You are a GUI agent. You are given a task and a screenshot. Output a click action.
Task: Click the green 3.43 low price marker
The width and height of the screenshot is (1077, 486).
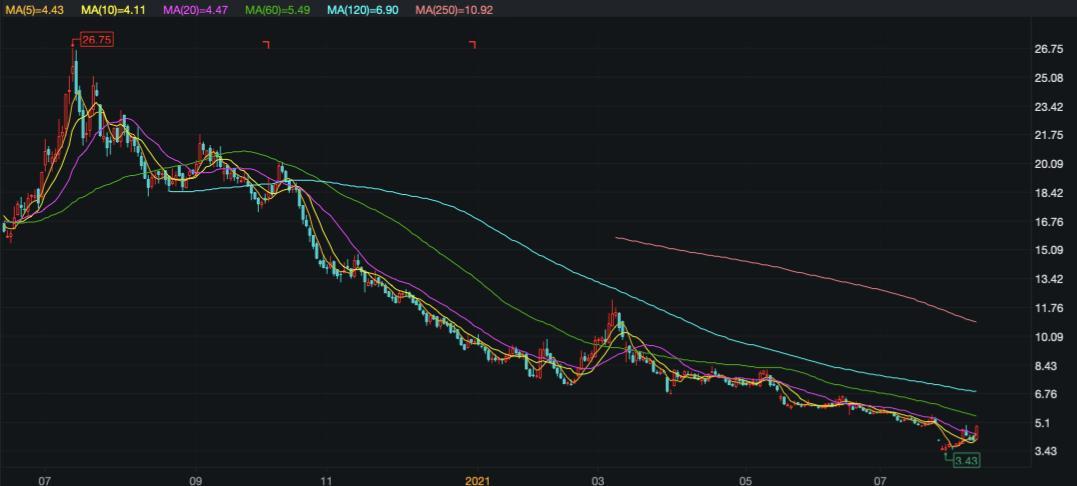click(x=965, y=460)
